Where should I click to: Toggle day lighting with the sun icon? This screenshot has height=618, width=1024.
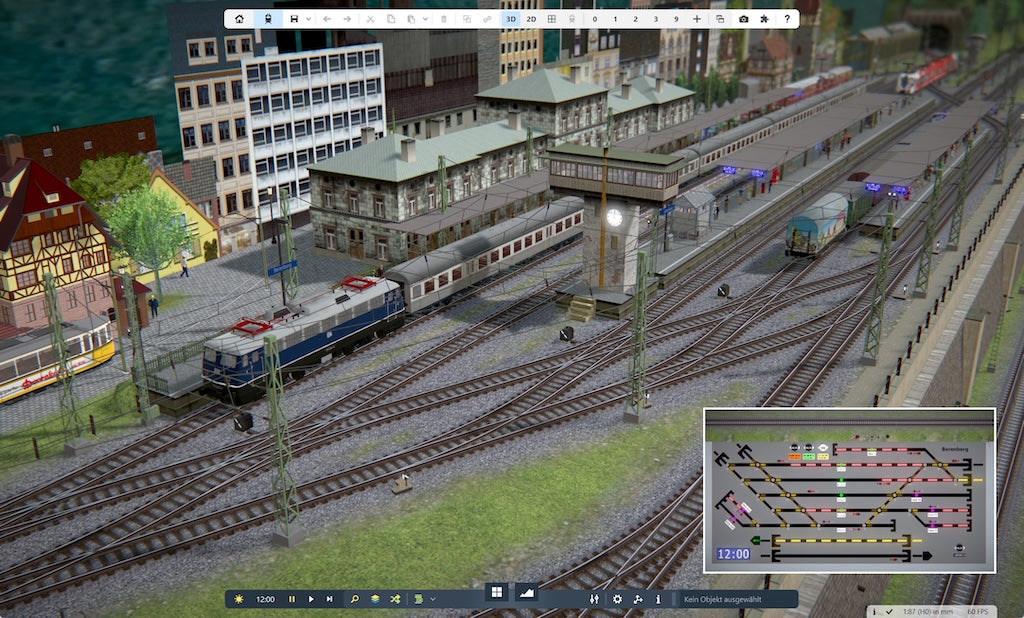[238, 599]
